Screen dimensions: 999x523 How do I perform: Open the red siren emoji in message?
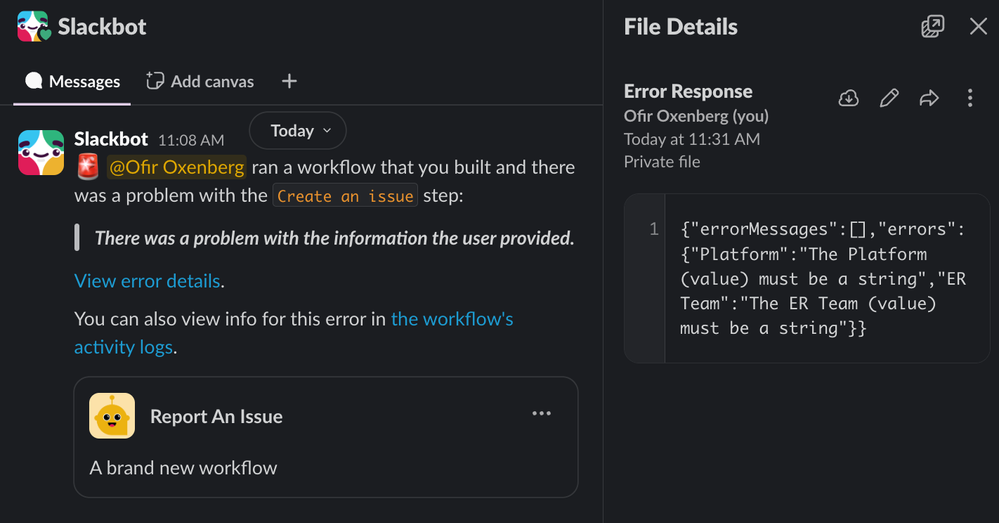tap(88, 167)
